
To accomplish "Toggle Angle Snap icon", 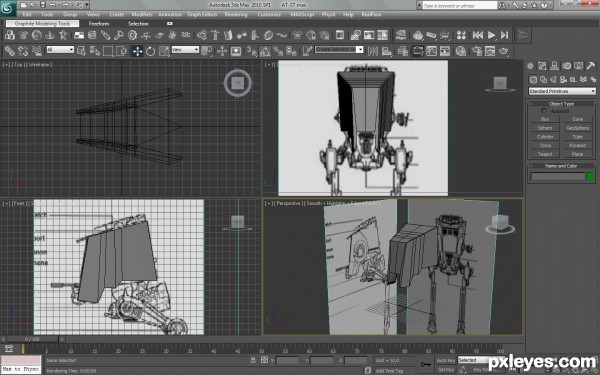I will [265, 51].
